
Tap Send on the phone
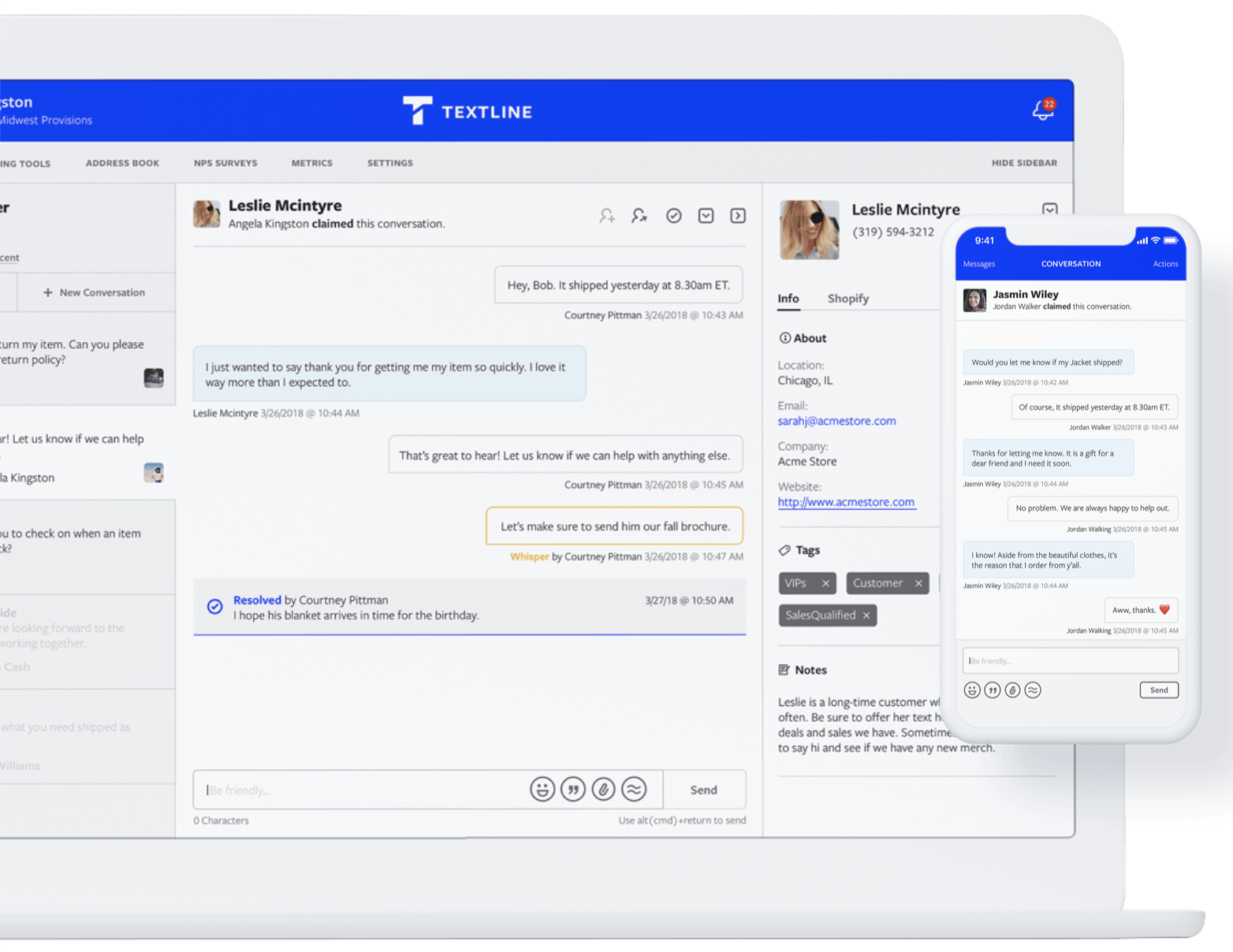point(1159,690)
